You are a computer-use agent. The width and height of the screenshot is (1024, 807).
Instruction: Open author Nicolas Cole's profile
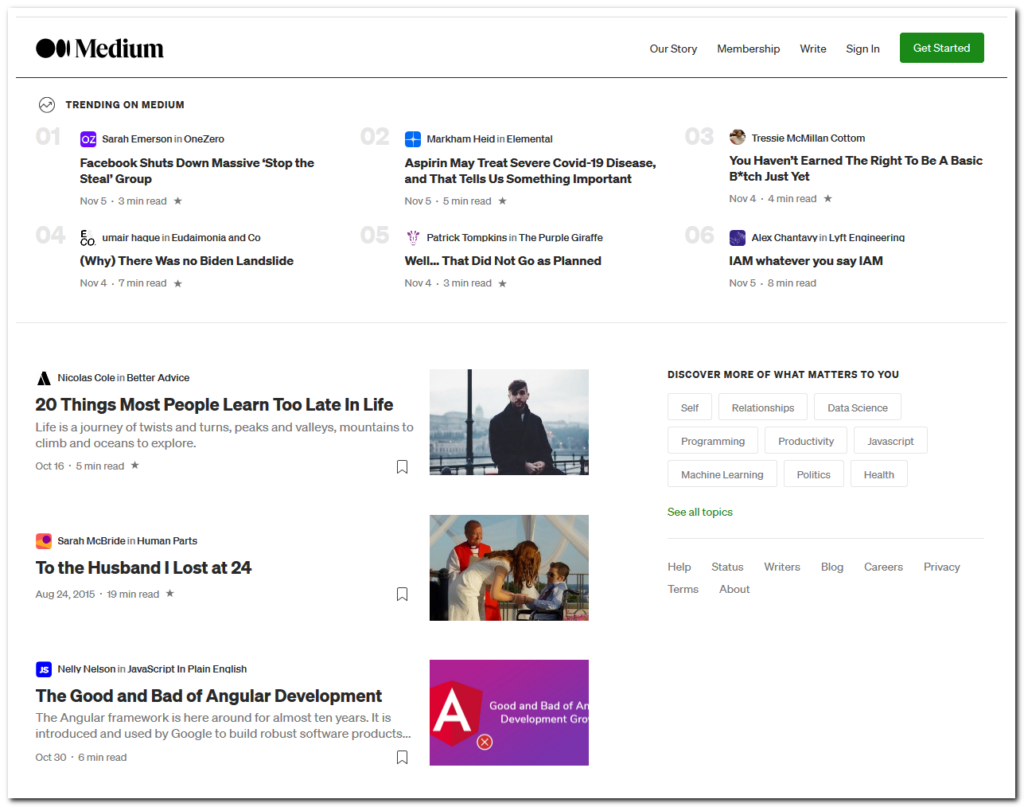click(x=86, y=378)
